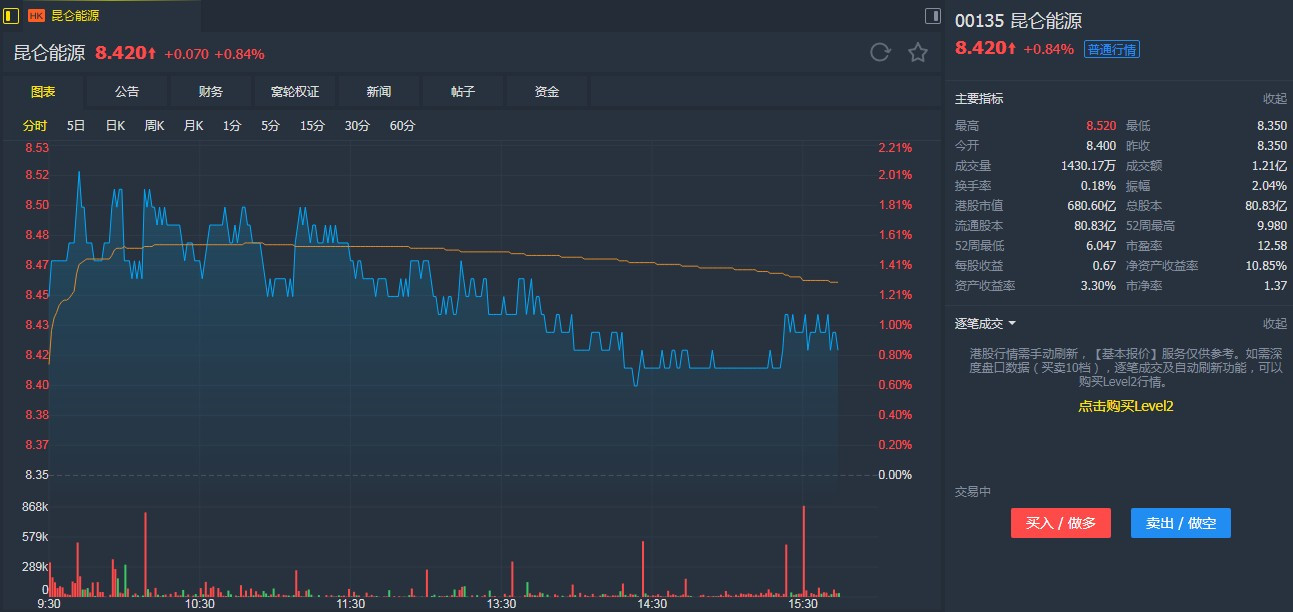Click the 成交量 value 1430.17万
Viewport: 1293px width, 612px height.
point(1088,165)
